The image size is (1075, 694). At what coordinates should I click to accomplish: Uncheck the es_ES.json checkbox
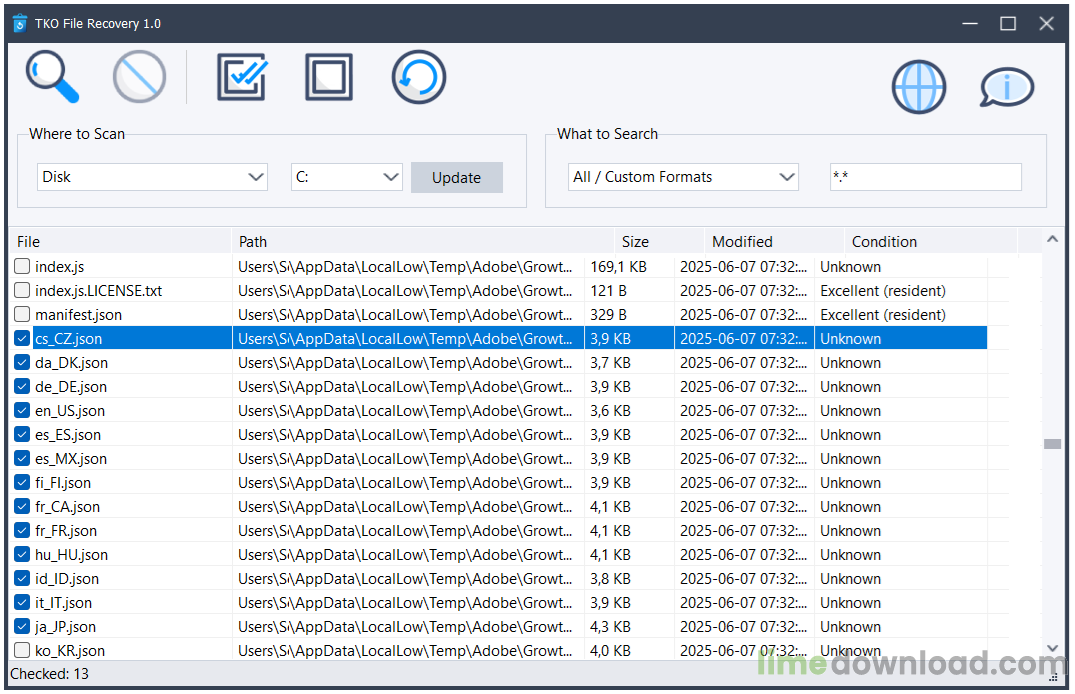pos(22,434)
